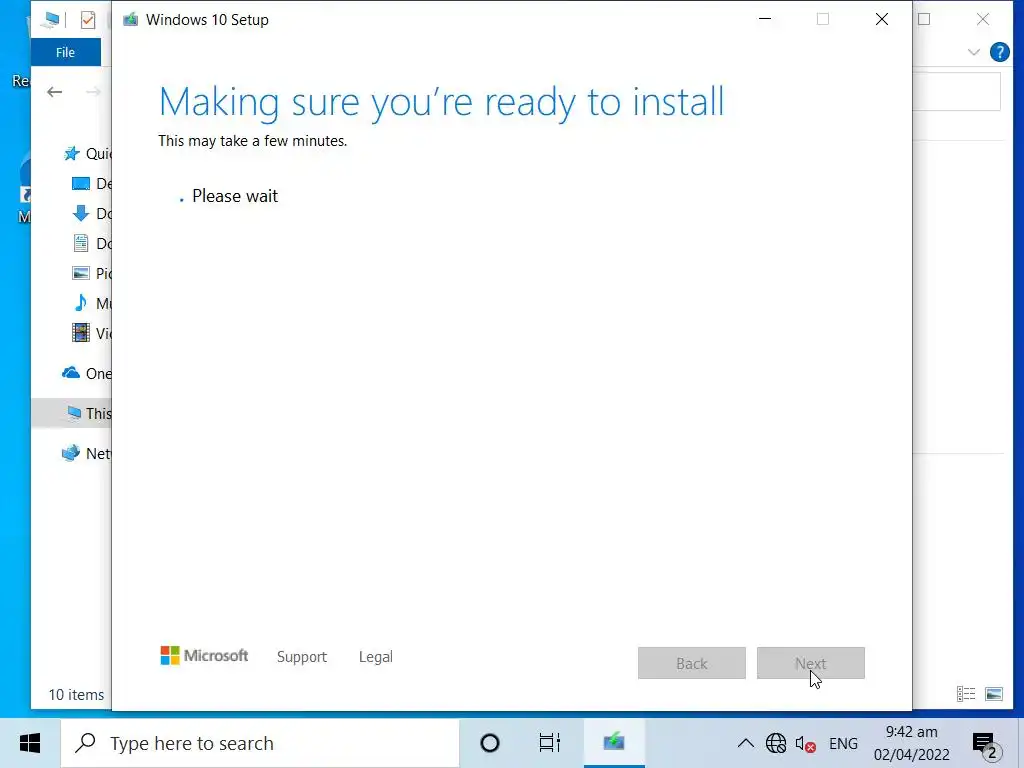This screenshot has width=1024, height=768.
Task: Maximize the File Explorer window
Action: 924,19
